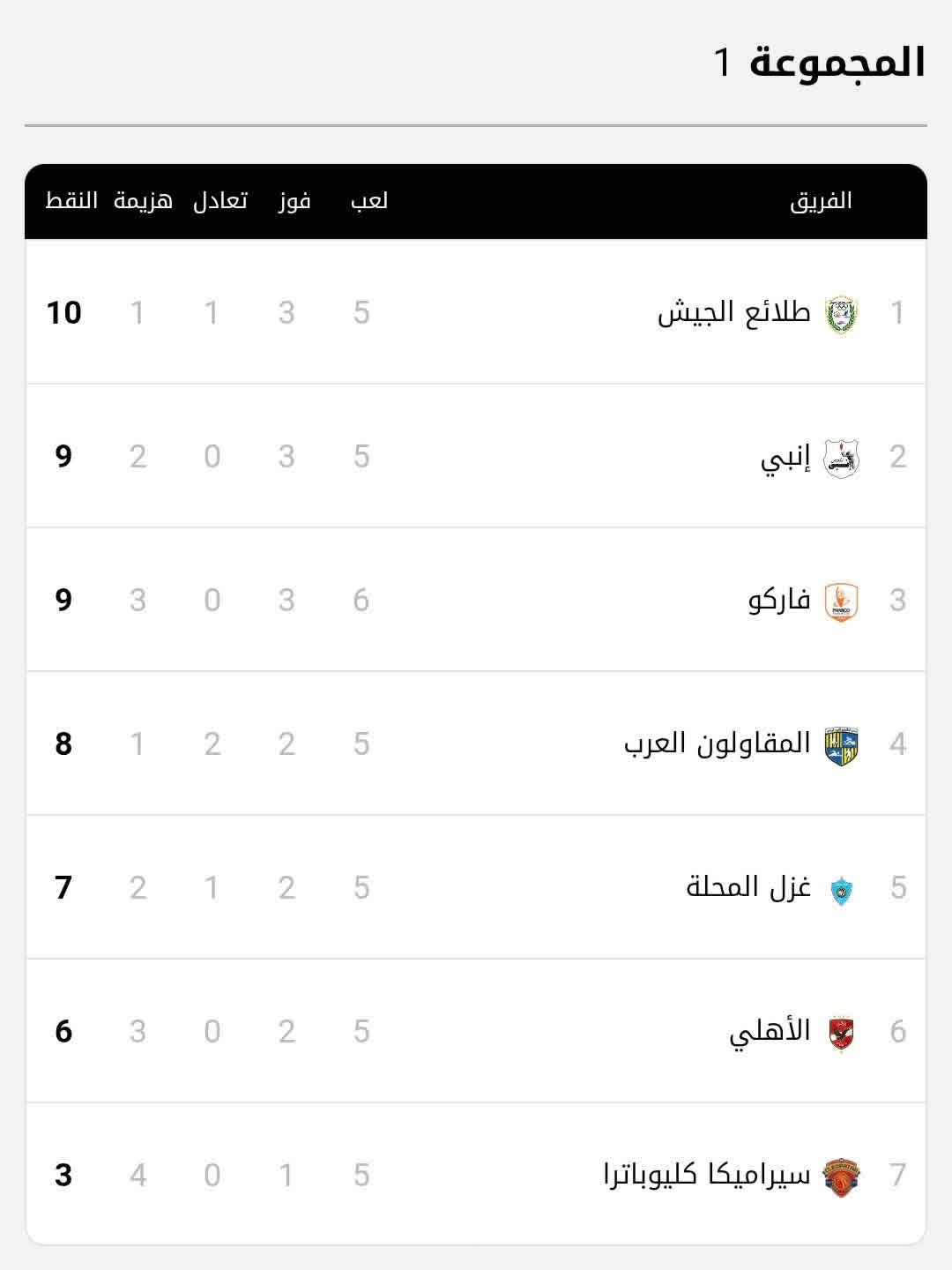The image size is (952, 1270).
Task: Click the Tala'ea El Gaish club crest
Action: point(841,314)
